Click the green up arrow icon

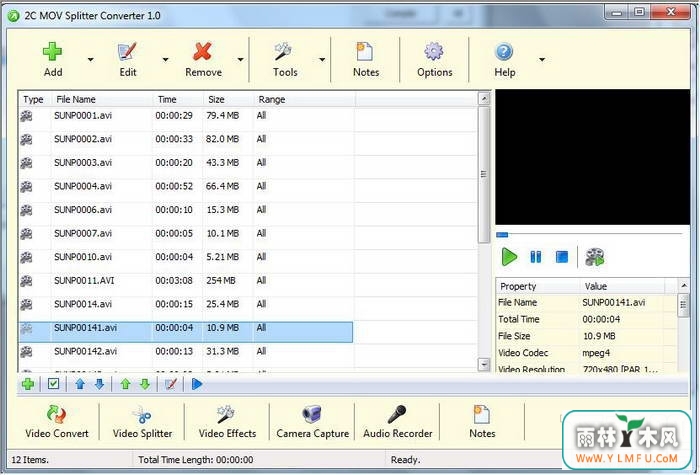125,384
